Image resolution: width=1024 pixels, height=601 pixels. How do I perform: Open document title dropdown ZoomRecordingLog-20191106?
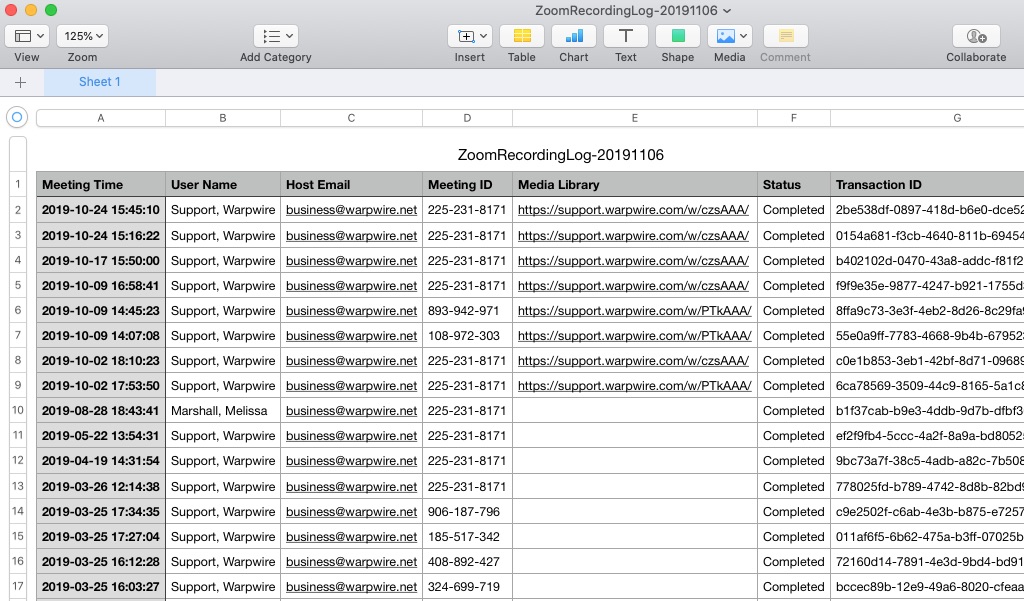(x=633, y=10)
